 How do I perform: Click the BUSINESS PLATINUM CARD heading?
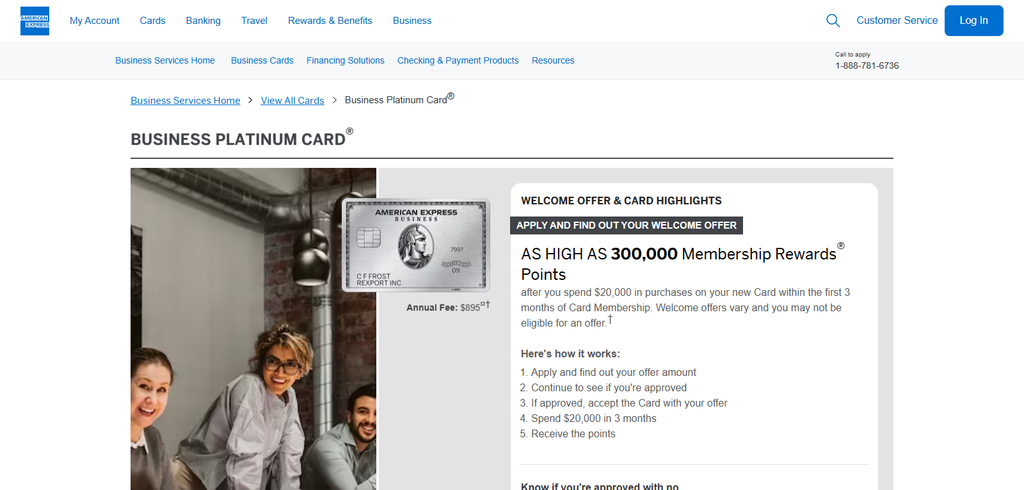(x=242, y=139)
